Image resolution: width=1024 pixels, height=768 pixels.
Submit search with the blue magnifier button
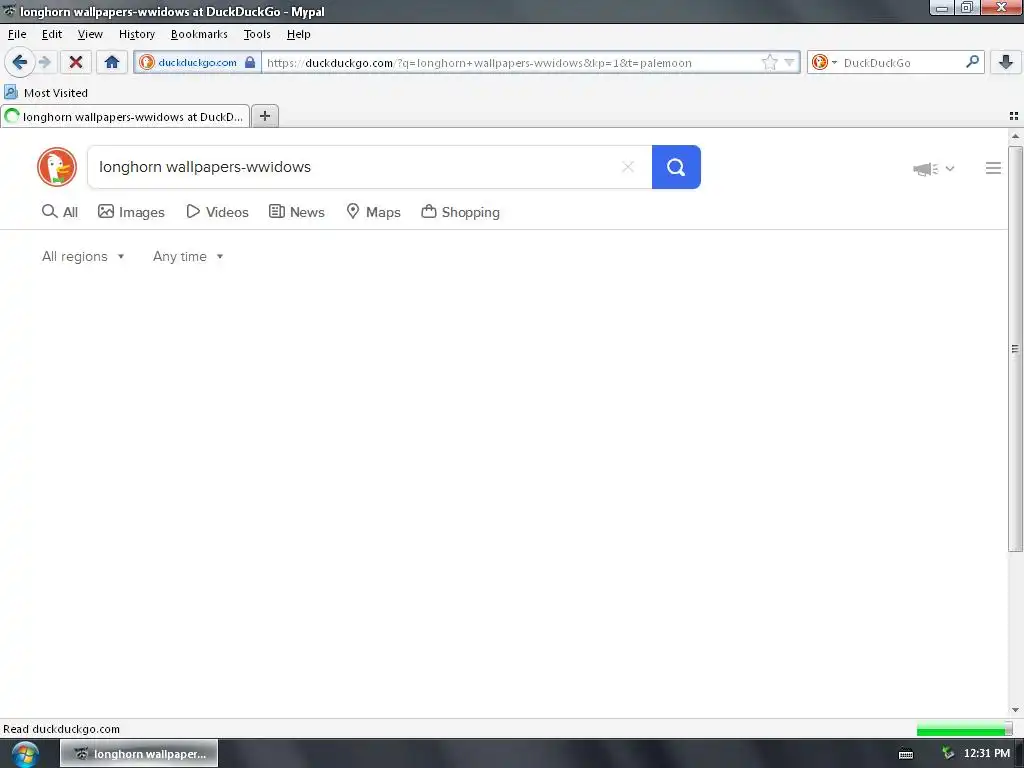coord(676,167)
